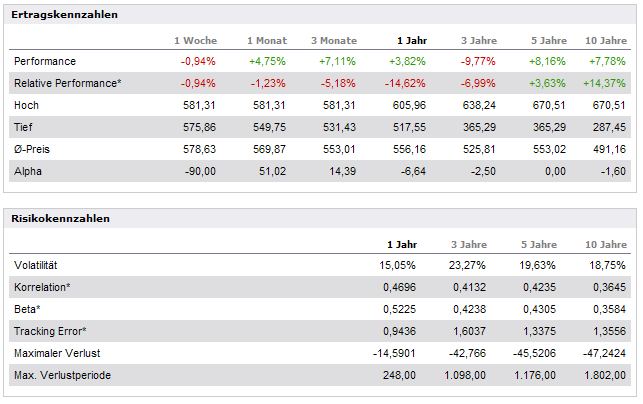The width and height of the screenshot is (643, 404).
Task: Click the 3 Monate column header
Action: tap(333, 40)
